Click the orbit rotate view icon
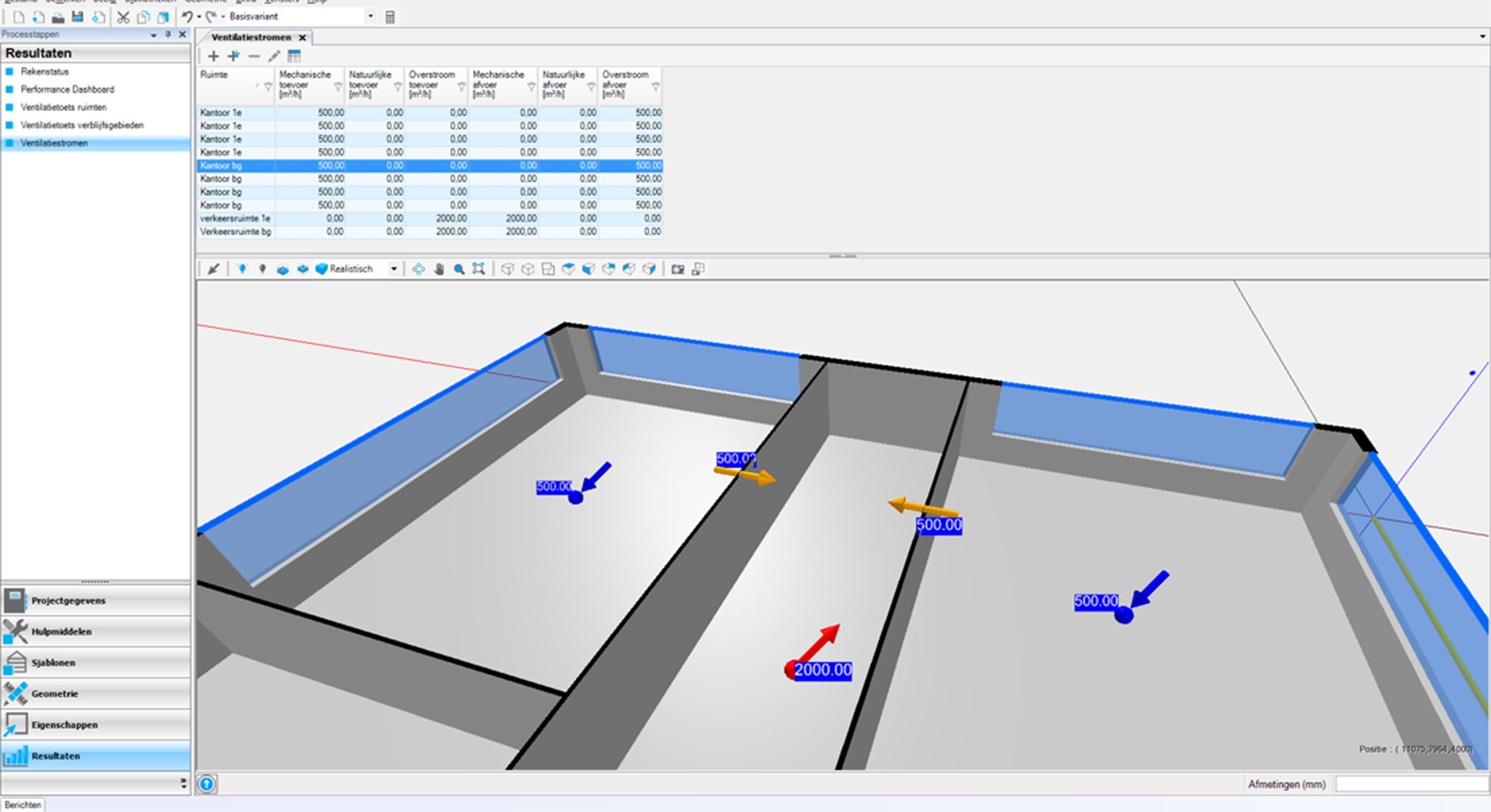The height and width of the screenshot is (812, 1491). (418, 269)
